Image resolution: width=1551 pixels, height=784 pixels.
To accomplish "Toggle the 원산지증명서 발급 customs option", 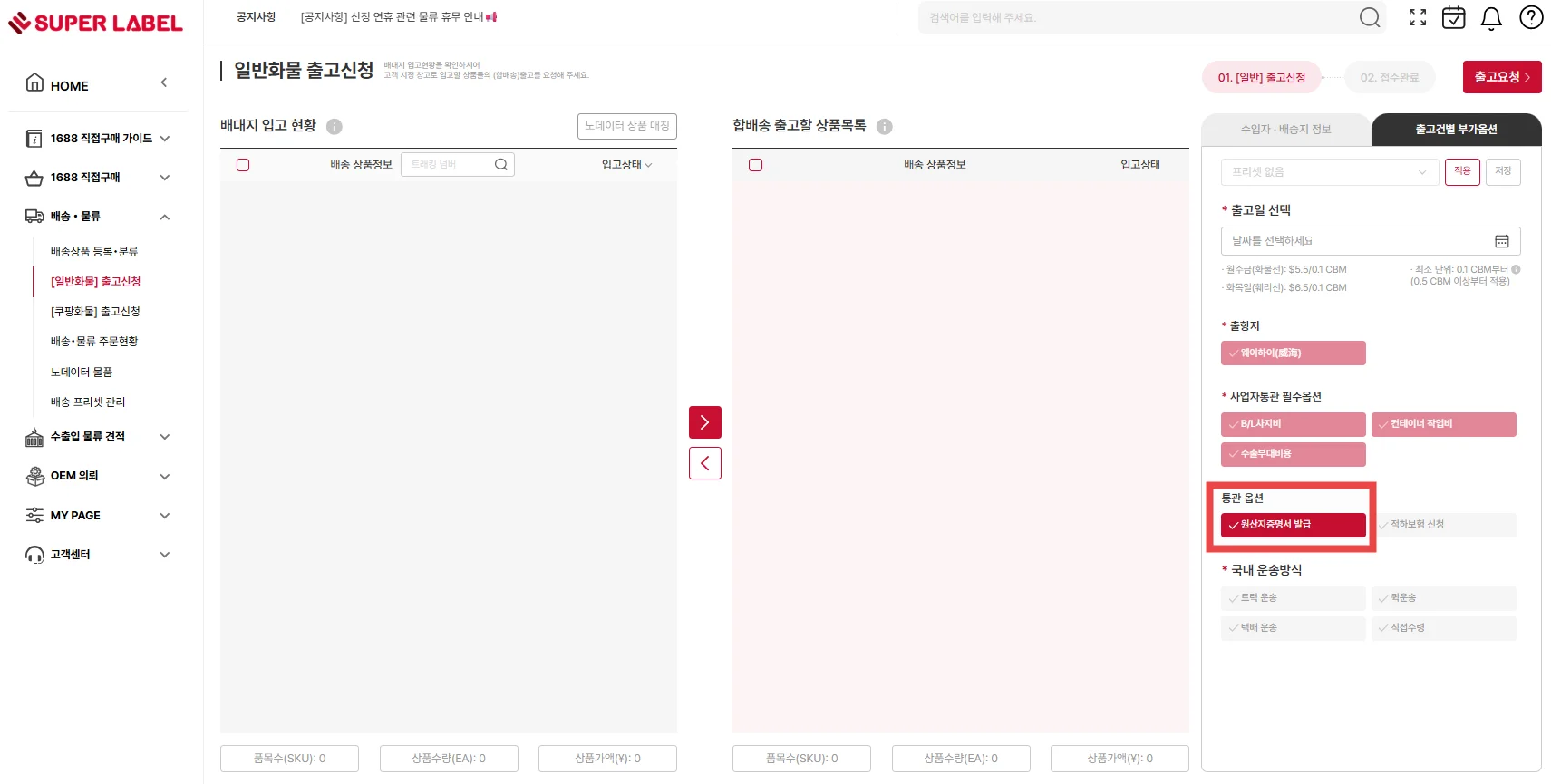I will coord(1294,525).
